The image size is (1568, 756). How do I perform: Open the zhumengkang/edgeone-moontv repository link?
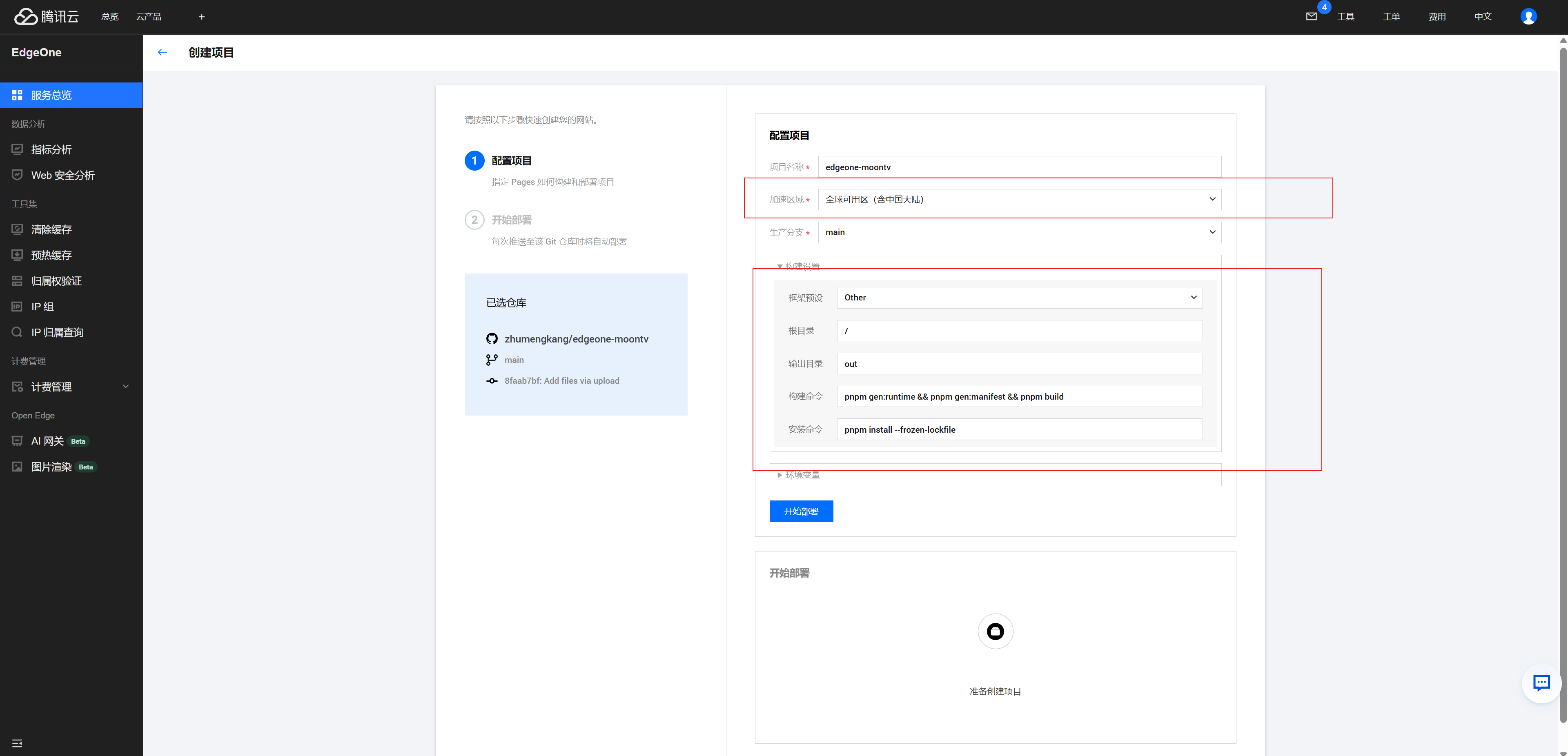click(x=576, y=339)
